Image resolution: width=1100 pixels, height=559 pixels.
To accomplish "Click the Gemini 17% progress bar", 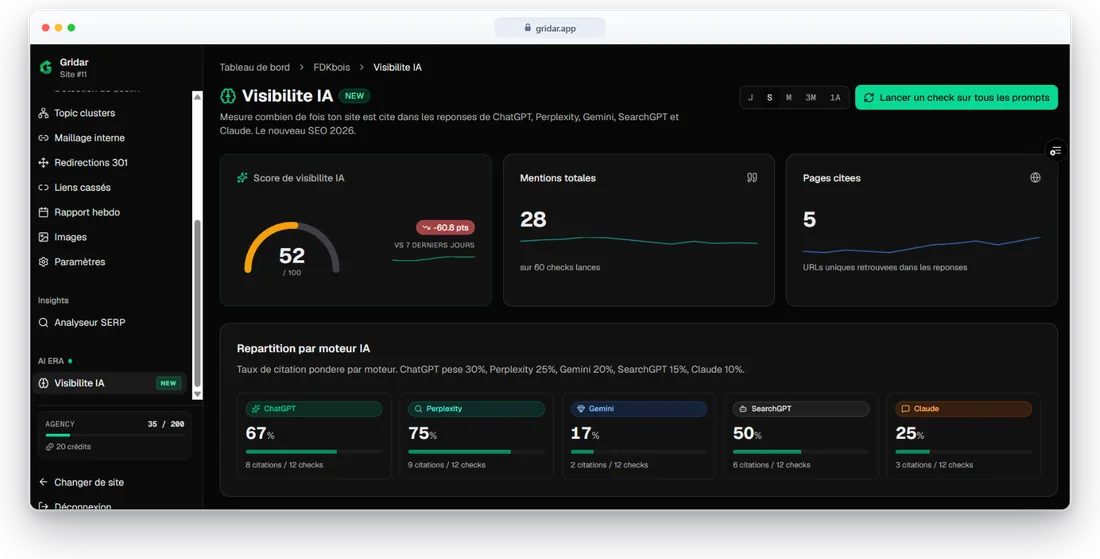I will (x=638, y=452).
